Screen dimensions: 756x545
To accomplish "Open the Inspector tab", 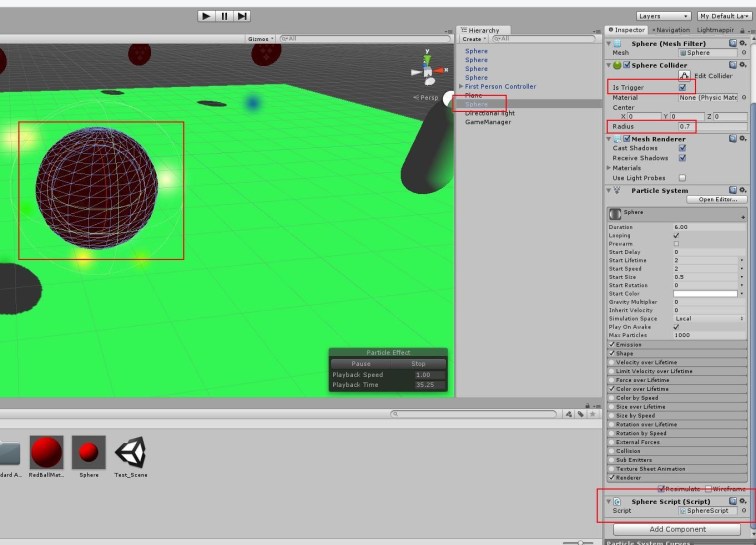I will (629, 30).
